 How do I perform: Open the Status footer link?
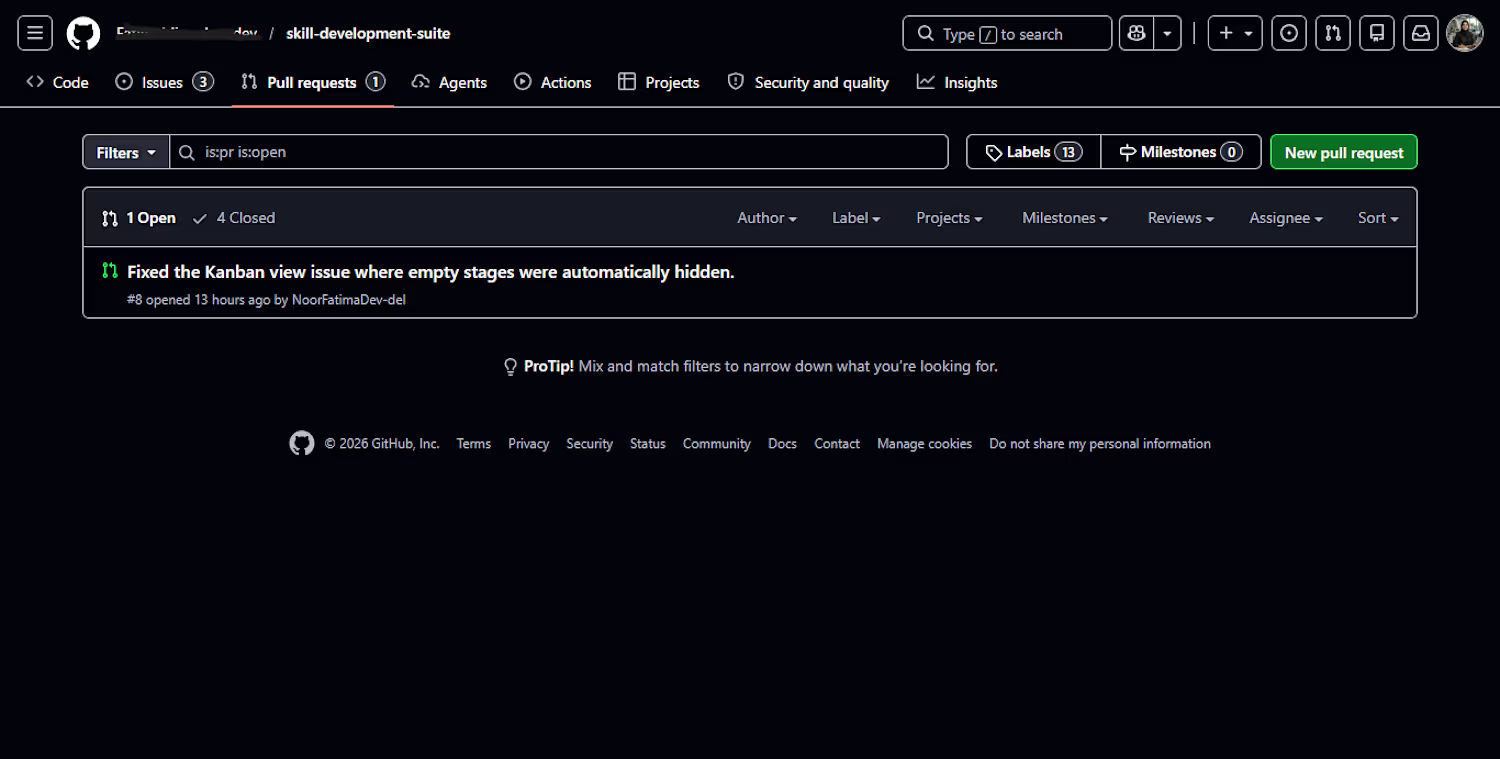click(648, 444)
